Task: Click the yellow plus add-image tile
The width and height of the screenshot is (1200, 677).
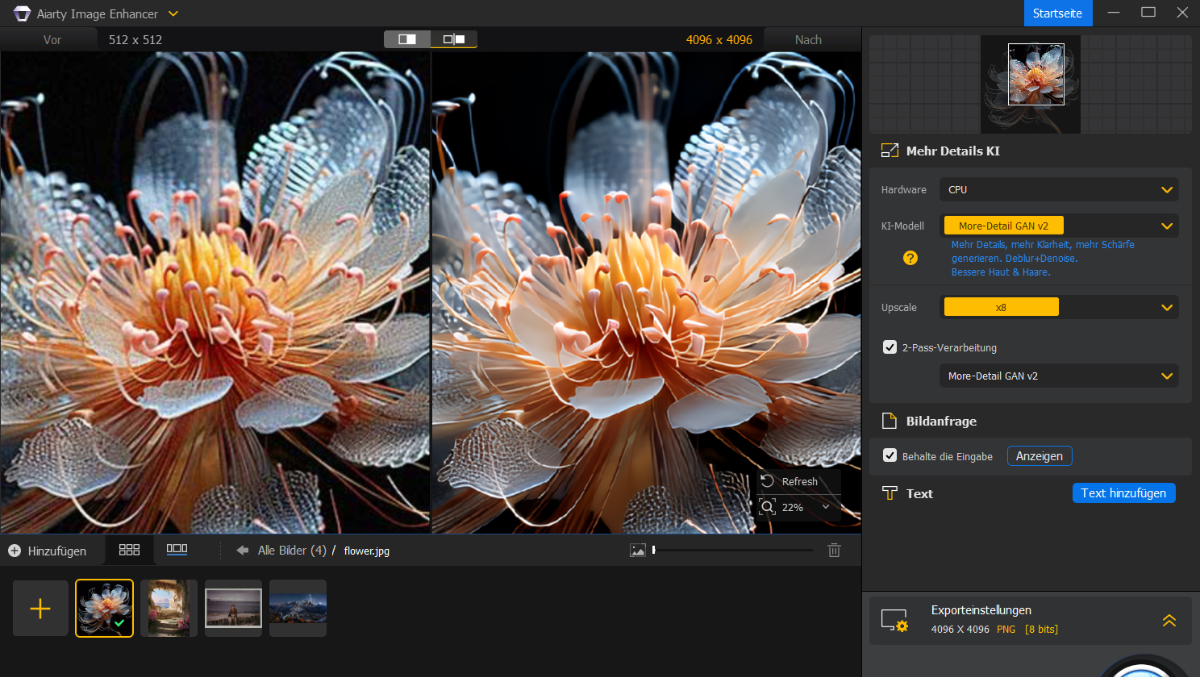Action: point(41,608)
